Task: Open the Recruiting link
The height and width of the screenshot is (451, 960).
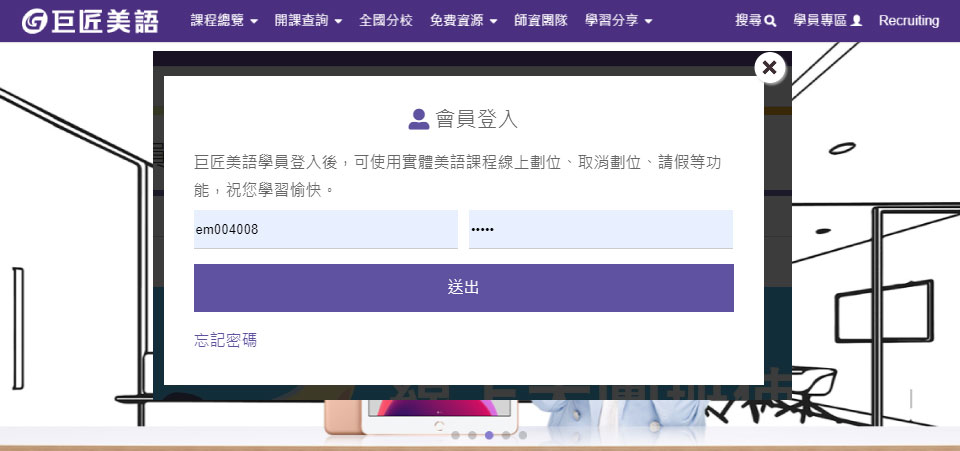Action: pos(909,21)
